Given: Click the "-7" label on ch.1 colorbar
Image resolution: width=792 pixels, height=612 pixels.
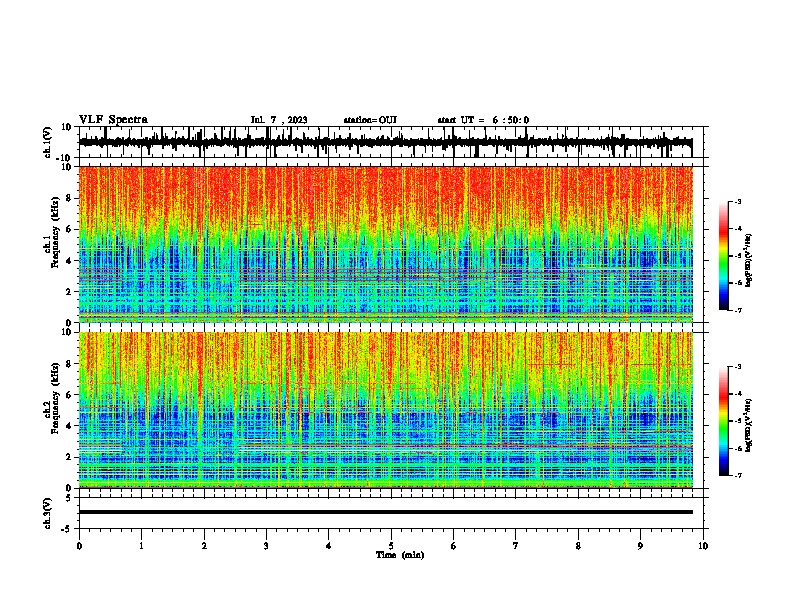Looking at the screenshot, I should pyautogui.click(x=737, y=310).
